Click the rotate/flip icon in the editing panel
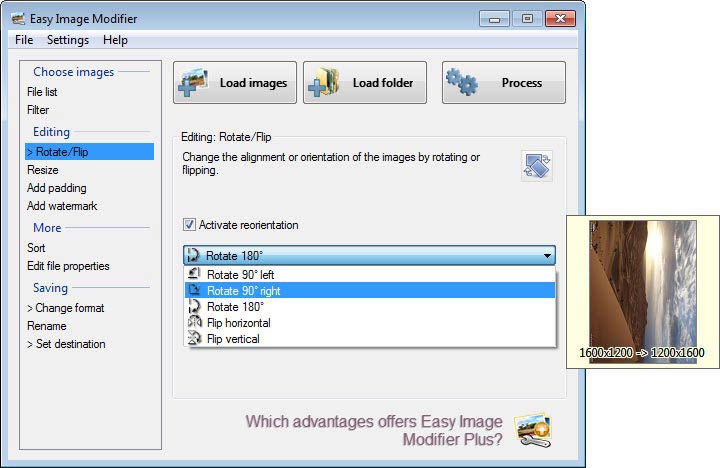Screen dimensions: 720x468 point(536,165)
